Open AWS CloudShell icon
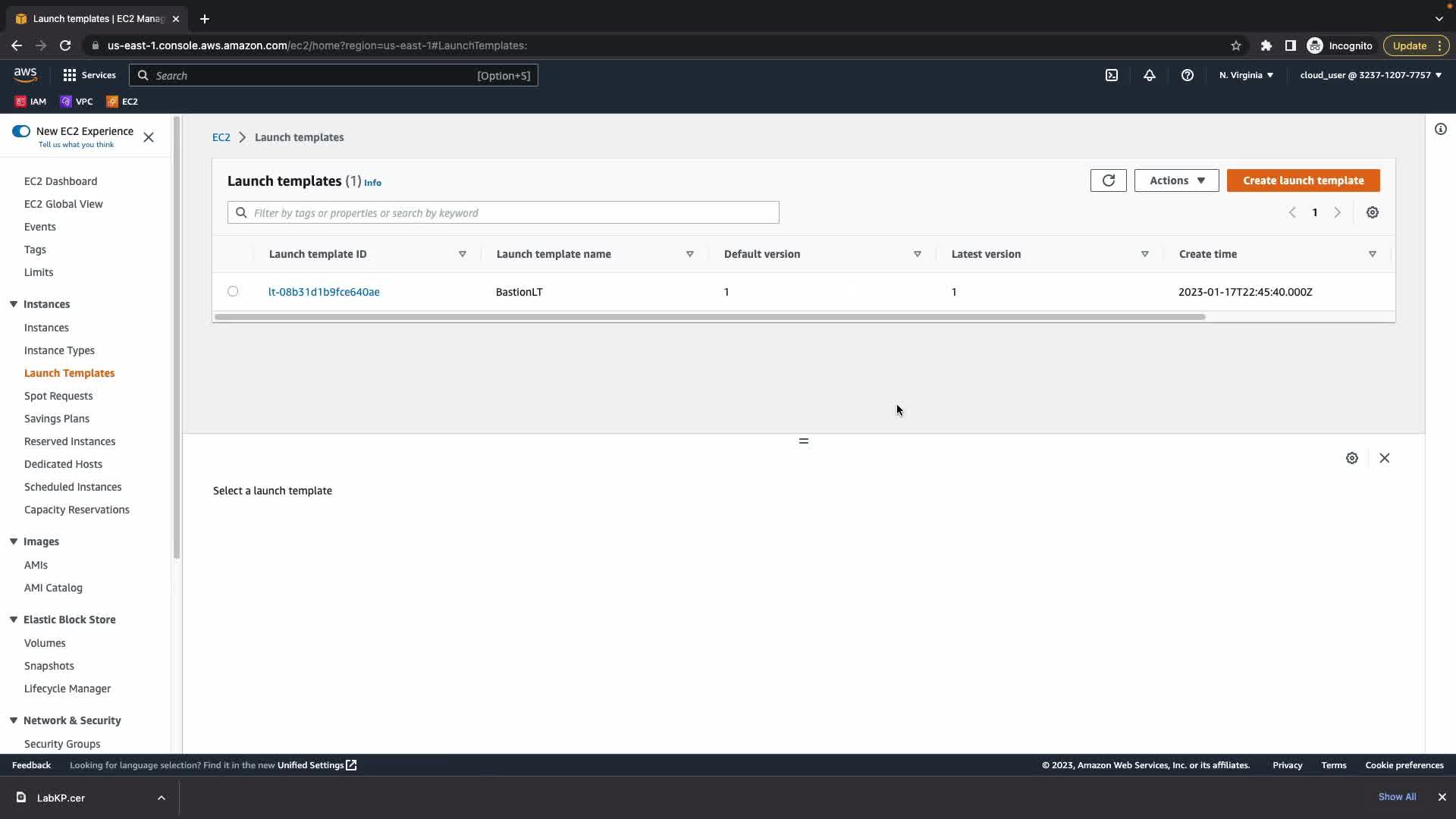The height and width of the screenshot is (819, 1456). [1112, 75]
